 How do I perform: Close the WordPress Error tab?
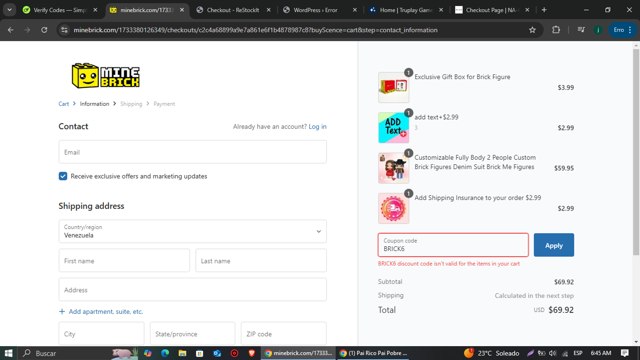355,10
